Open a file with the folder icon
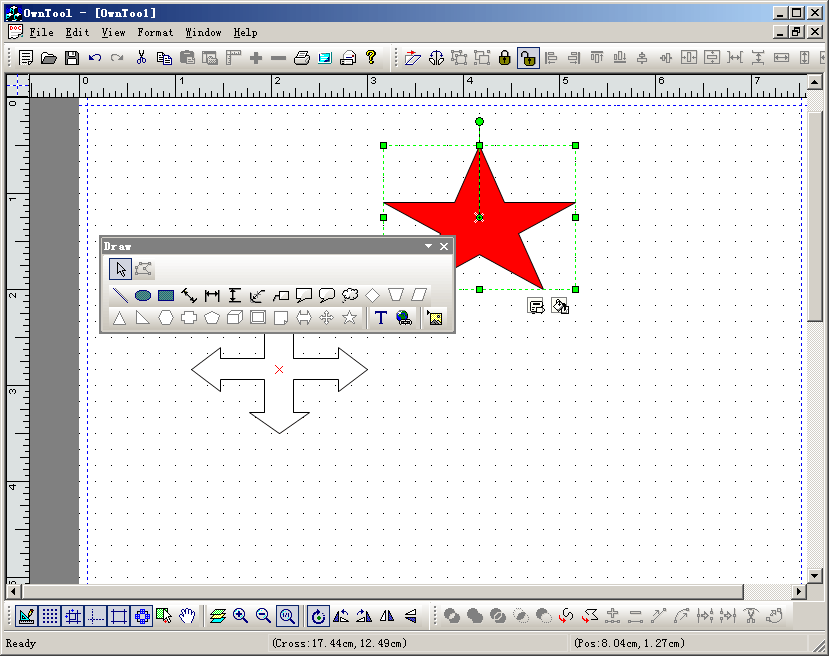The height and width of the screenshot is (656, 829). click(x=49, y=57)
